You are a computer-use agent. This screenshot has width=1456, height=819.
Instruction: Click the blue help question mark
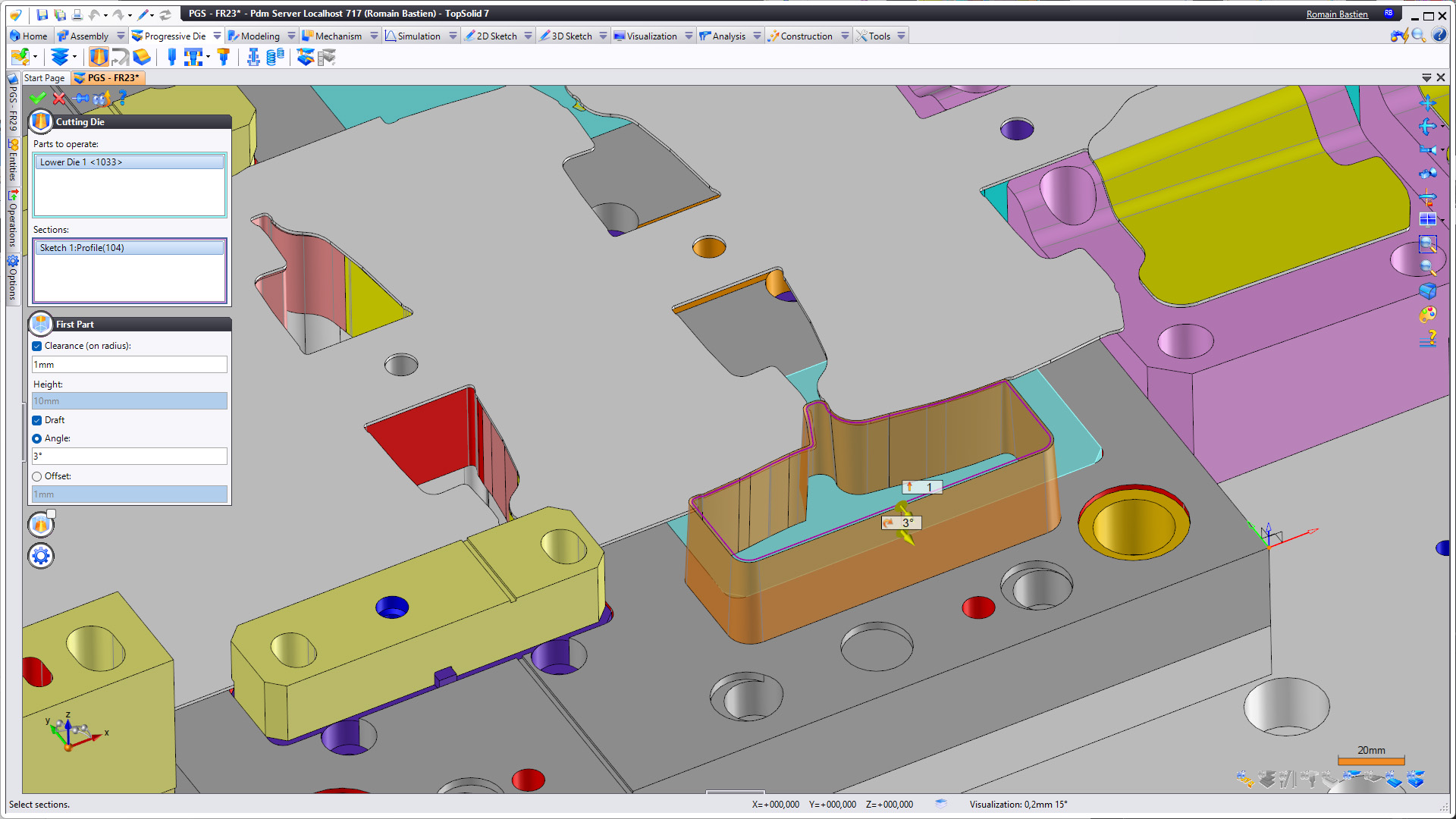(122, 98)
